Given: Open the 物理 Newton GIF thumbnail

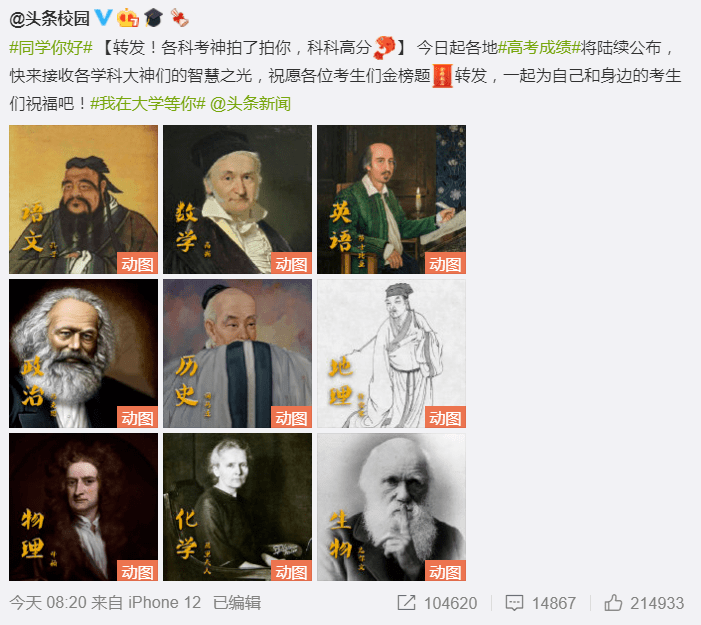Looking at the screenshot, I should click(84, 507).
